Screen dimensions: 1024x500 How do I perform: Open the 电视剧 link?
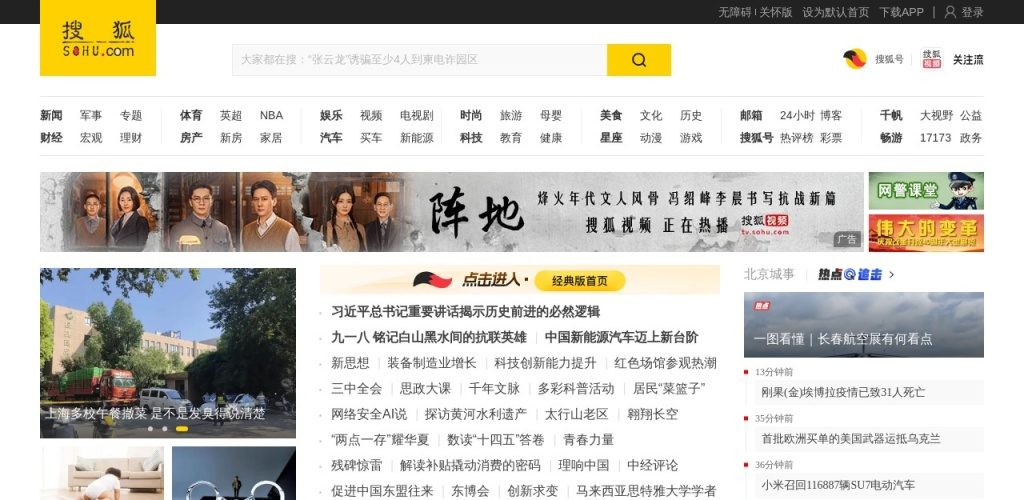(417, 116)
